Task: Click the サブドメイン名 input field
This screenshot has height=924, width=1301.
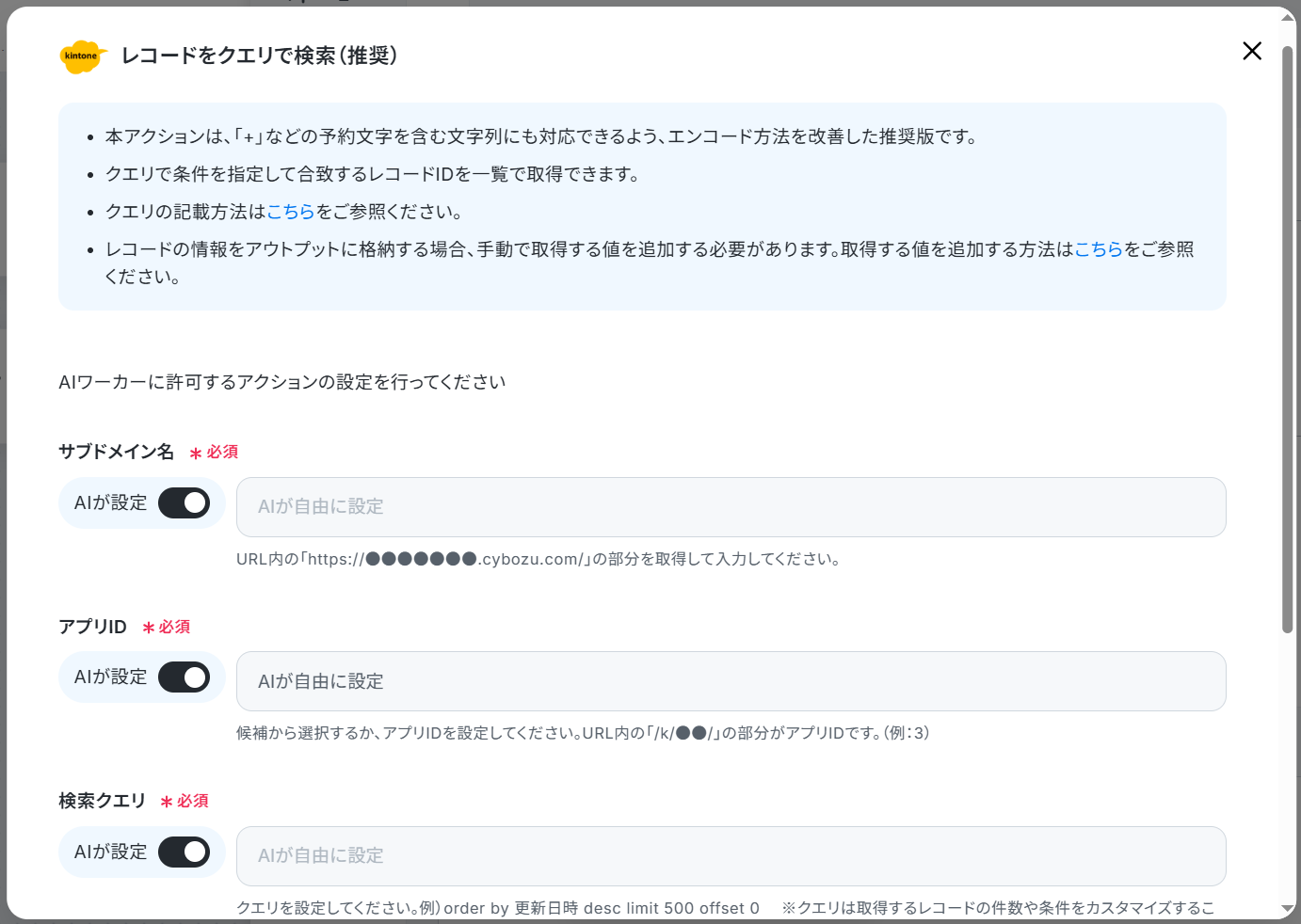Action: click(731, 507)
